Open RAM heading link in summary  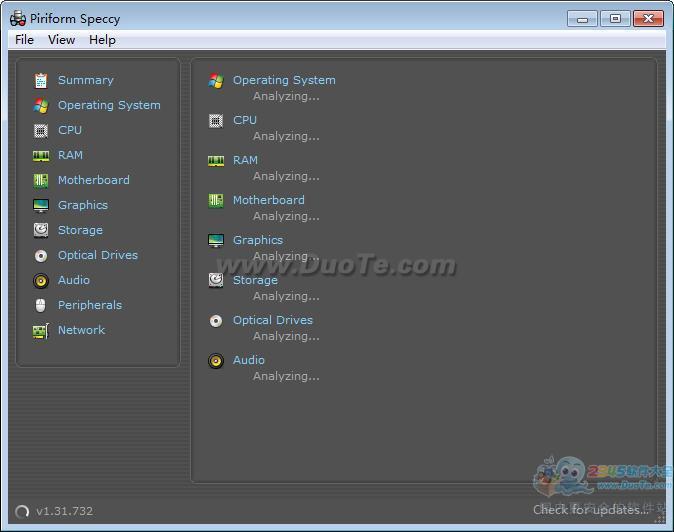point(245,160)
